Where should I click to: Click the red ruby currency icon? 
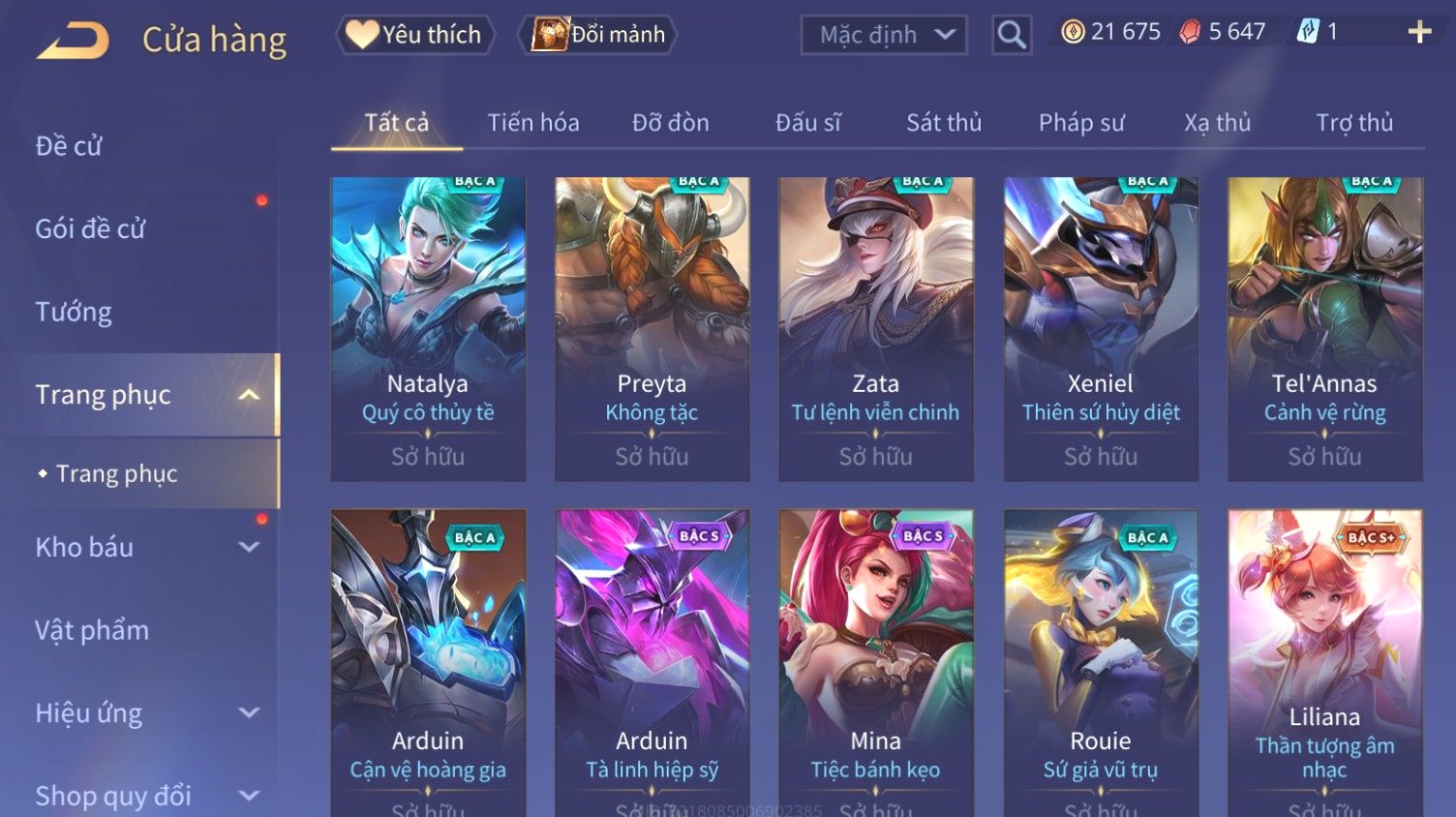(1190, 32)
